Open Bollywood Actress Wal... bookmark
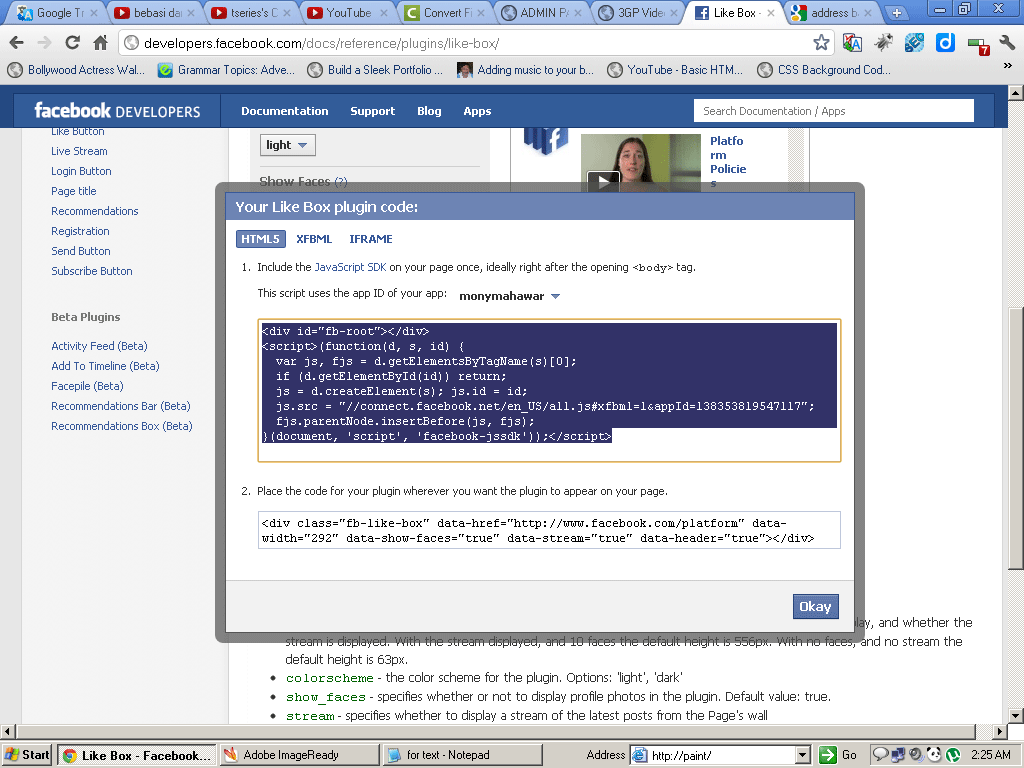 78,70
